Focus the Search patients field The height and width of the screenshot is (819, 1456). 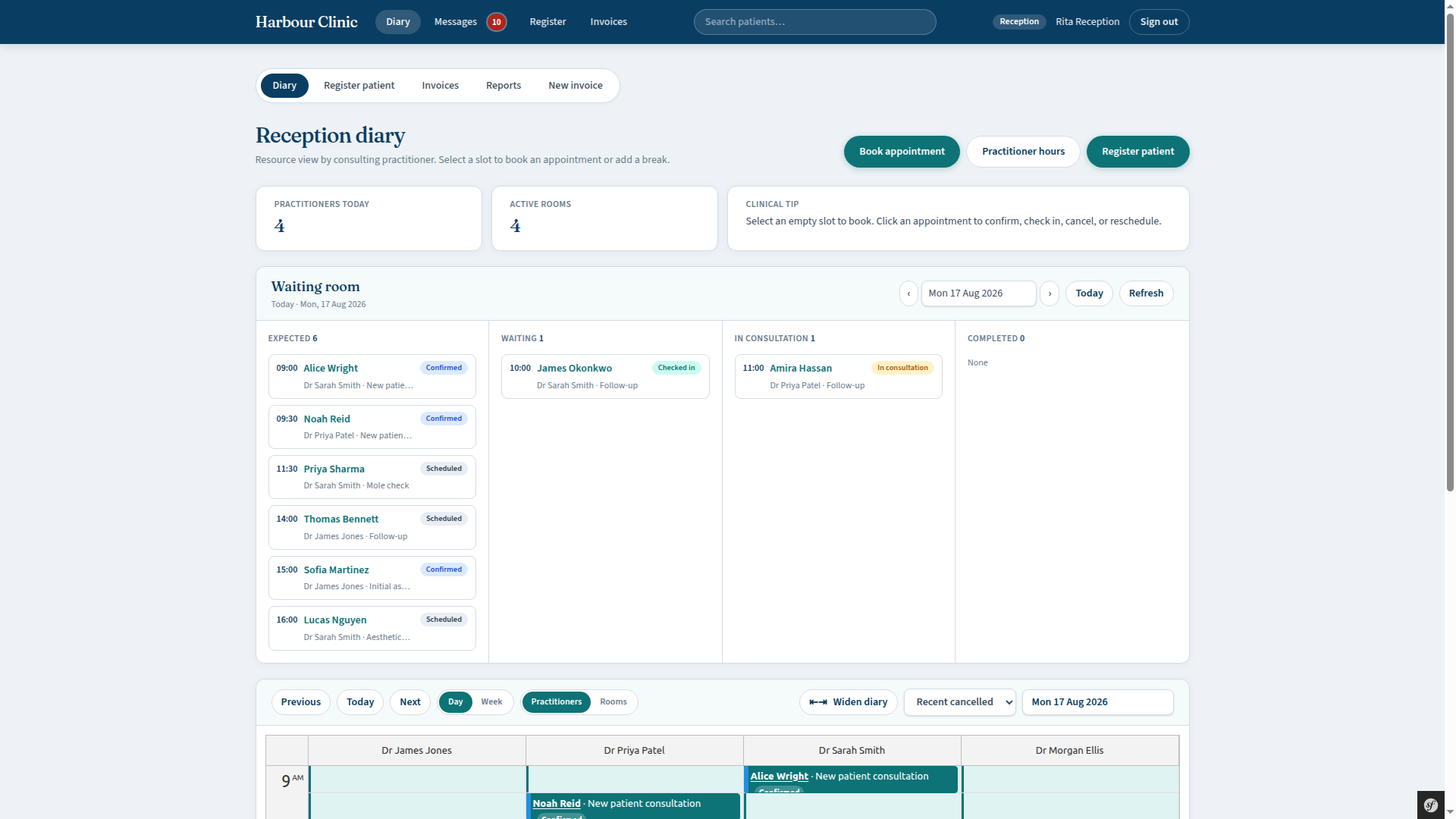[x=814, y=22]
